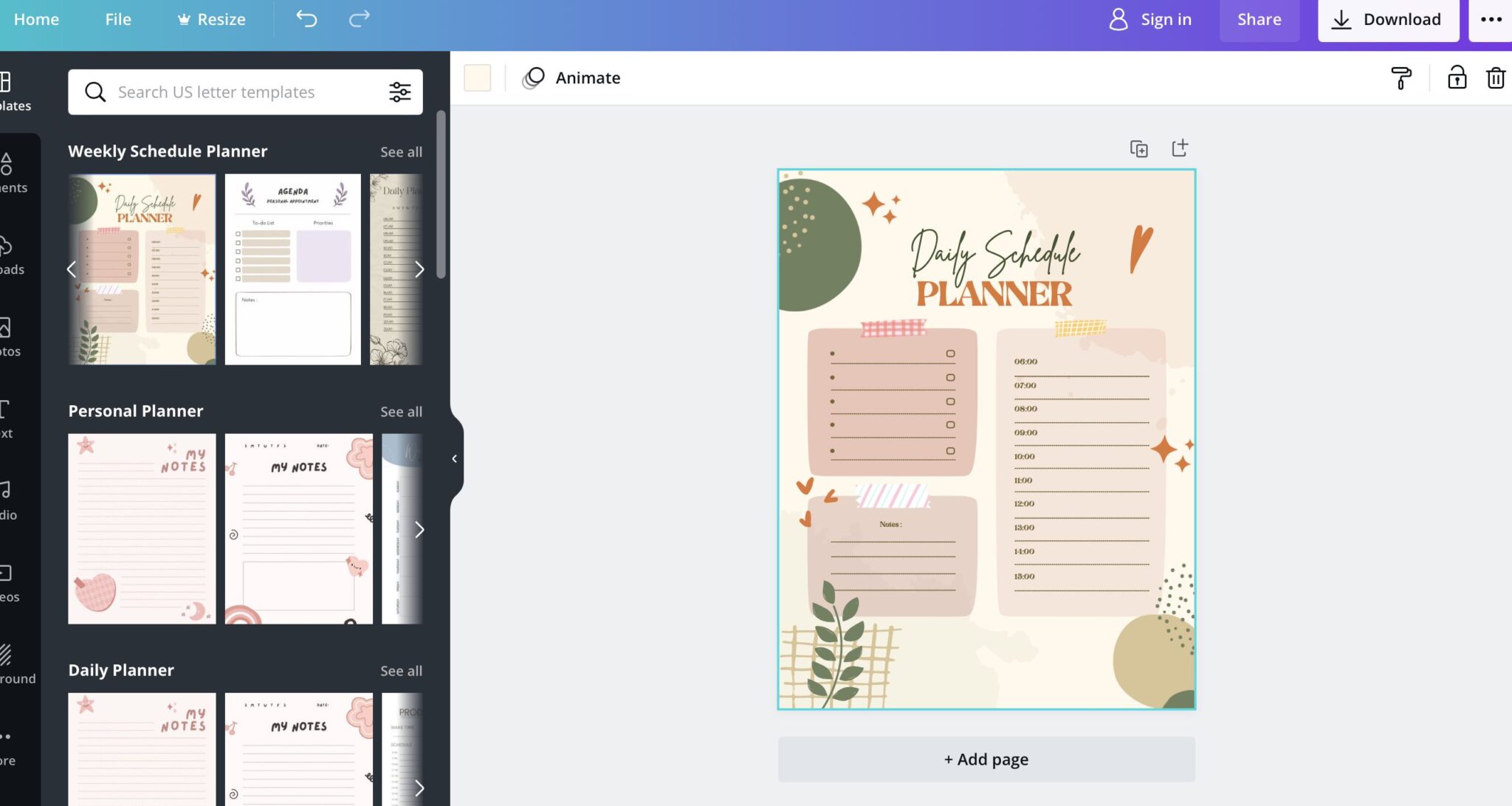The image size is (1512, 806).
Task: Click the background color swatch
Action: click(477, 77)
